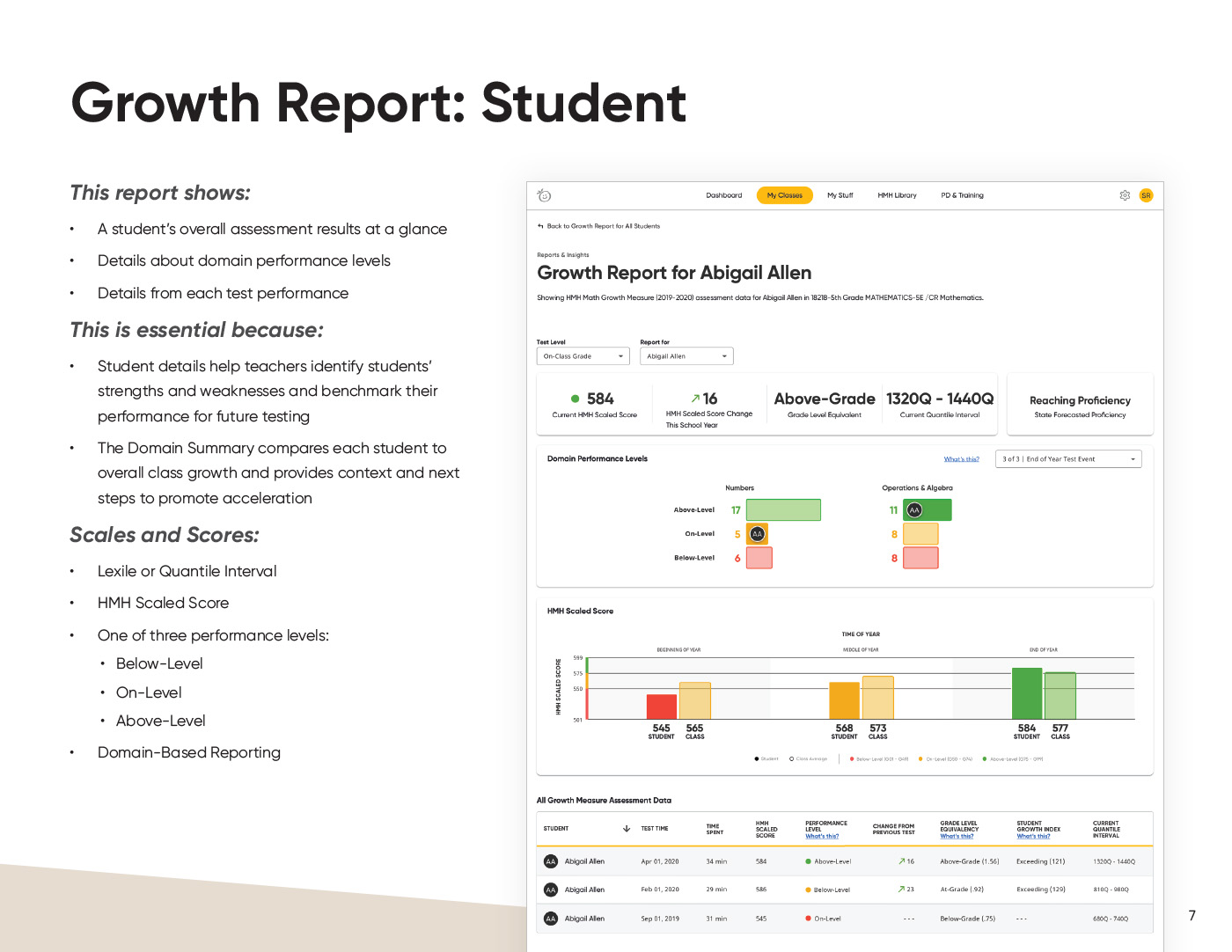This screenshot has width=1232, height=952.
Task: Click the orange 568 student bar
Action: [x=845, y=701]
